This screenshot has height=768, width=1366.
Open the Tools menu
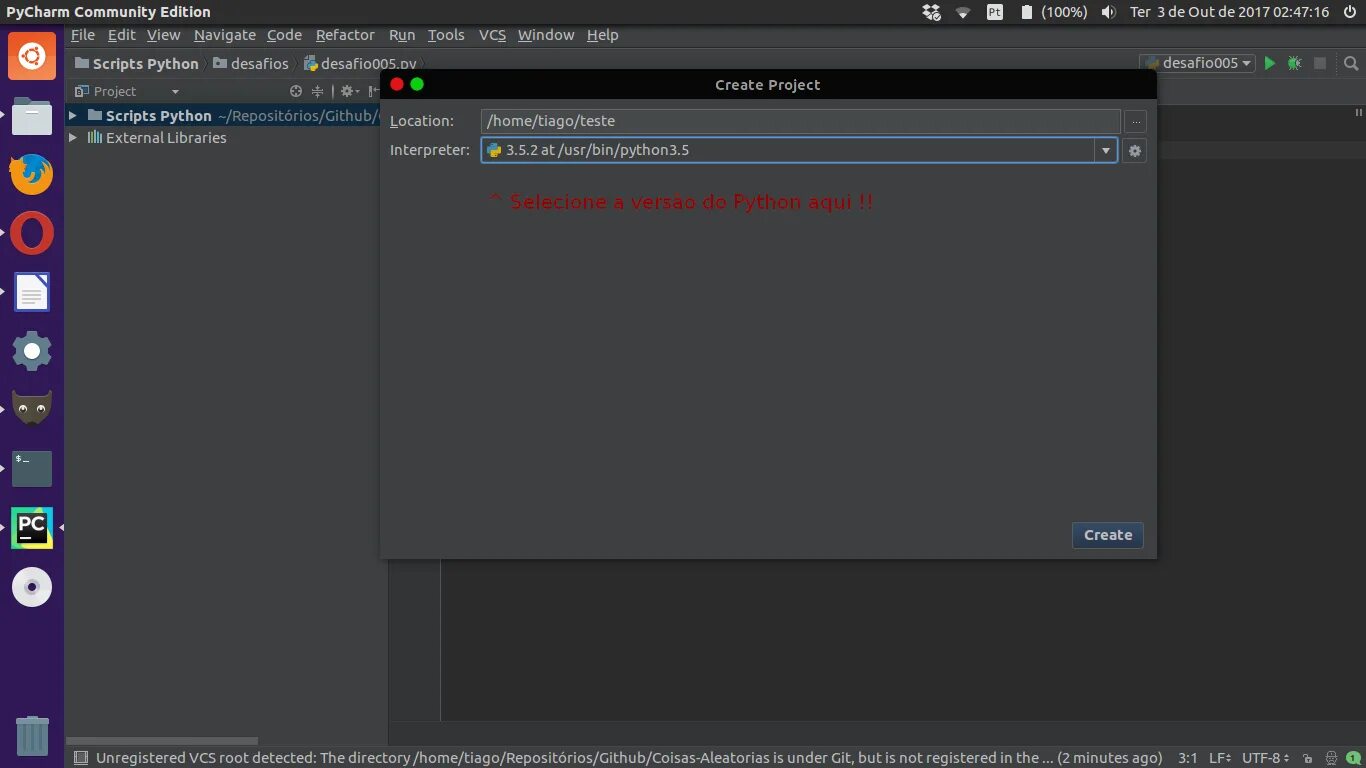click(446, 35)
